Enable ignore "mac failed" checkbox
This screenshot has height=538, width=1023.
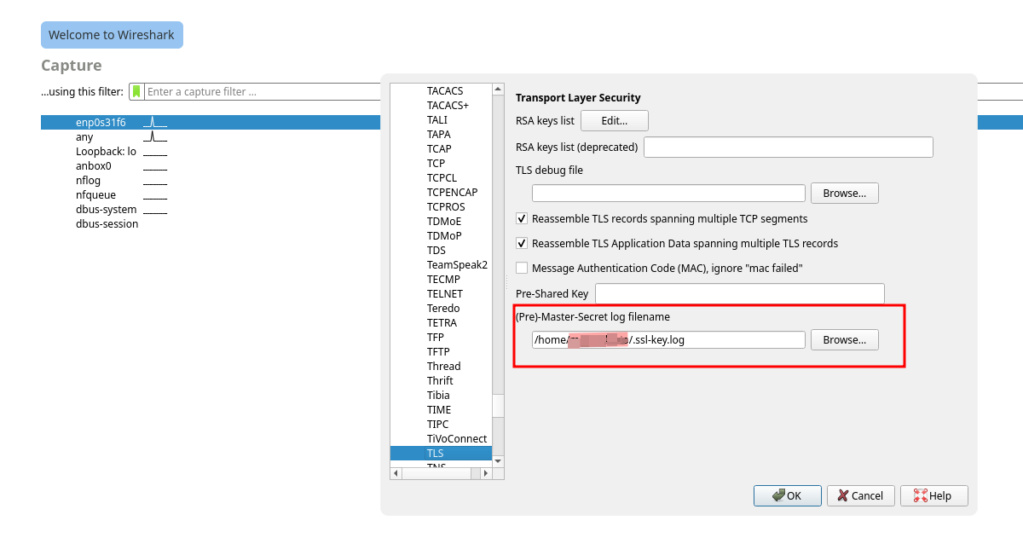[x=521, y=268]
